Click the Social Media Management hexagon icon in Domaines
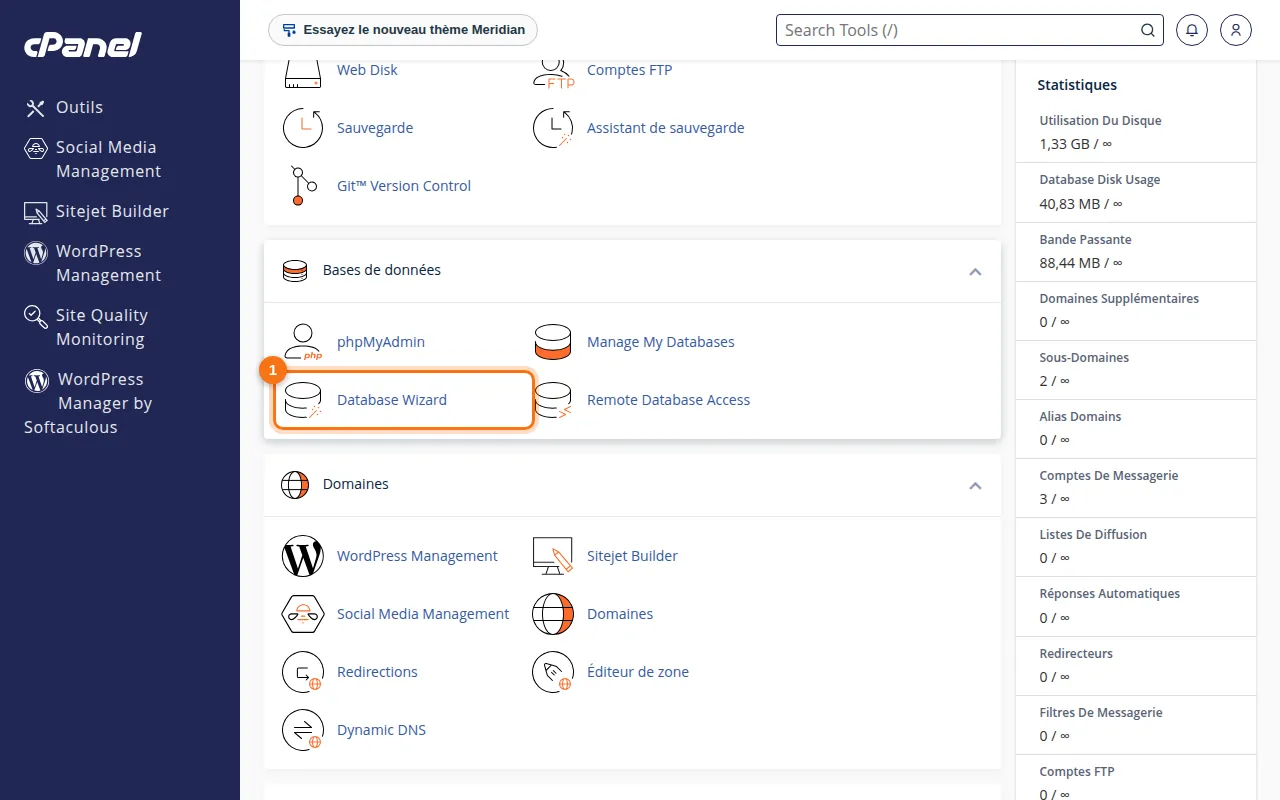This screenshot has height=800, width=1280. tap(303, 614)
